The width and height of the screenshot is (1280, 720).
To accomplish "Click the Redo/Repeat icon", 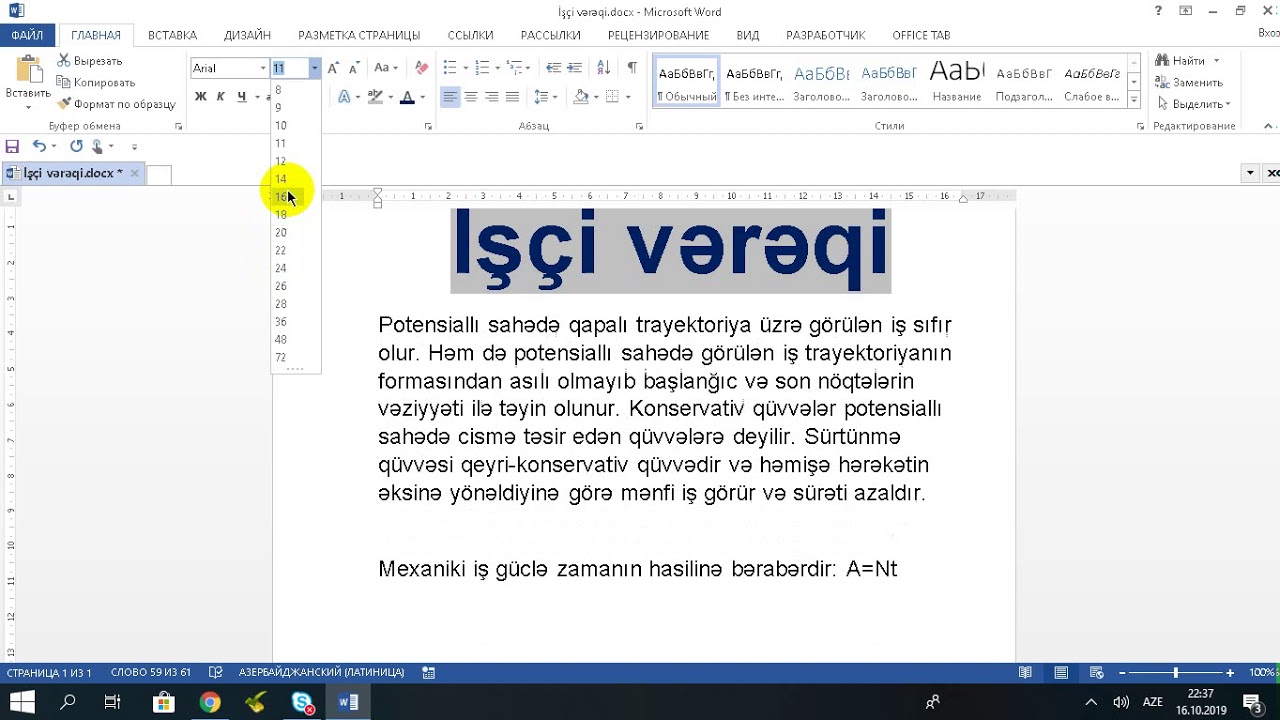I will (76, 146).
